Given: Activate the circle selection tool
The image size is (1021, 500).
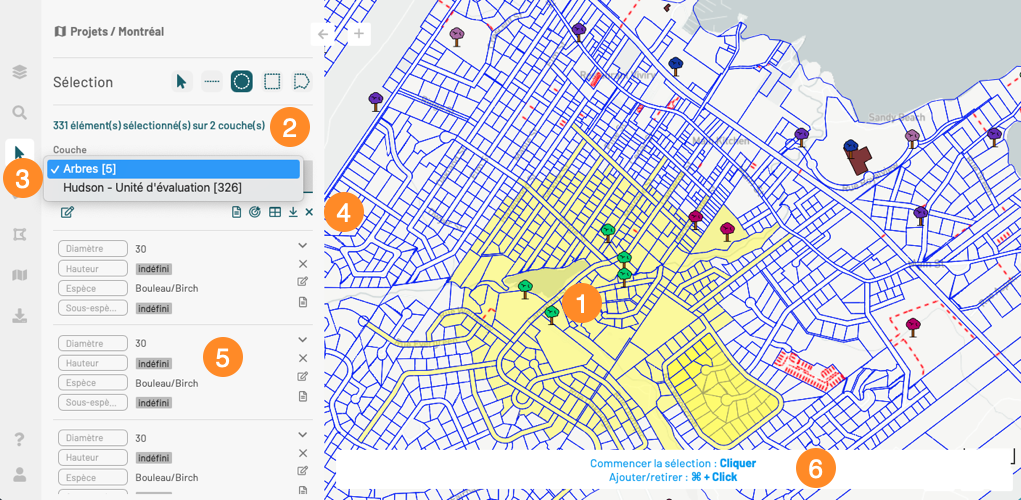Looking at the screenshot, I should coord(242,82).
